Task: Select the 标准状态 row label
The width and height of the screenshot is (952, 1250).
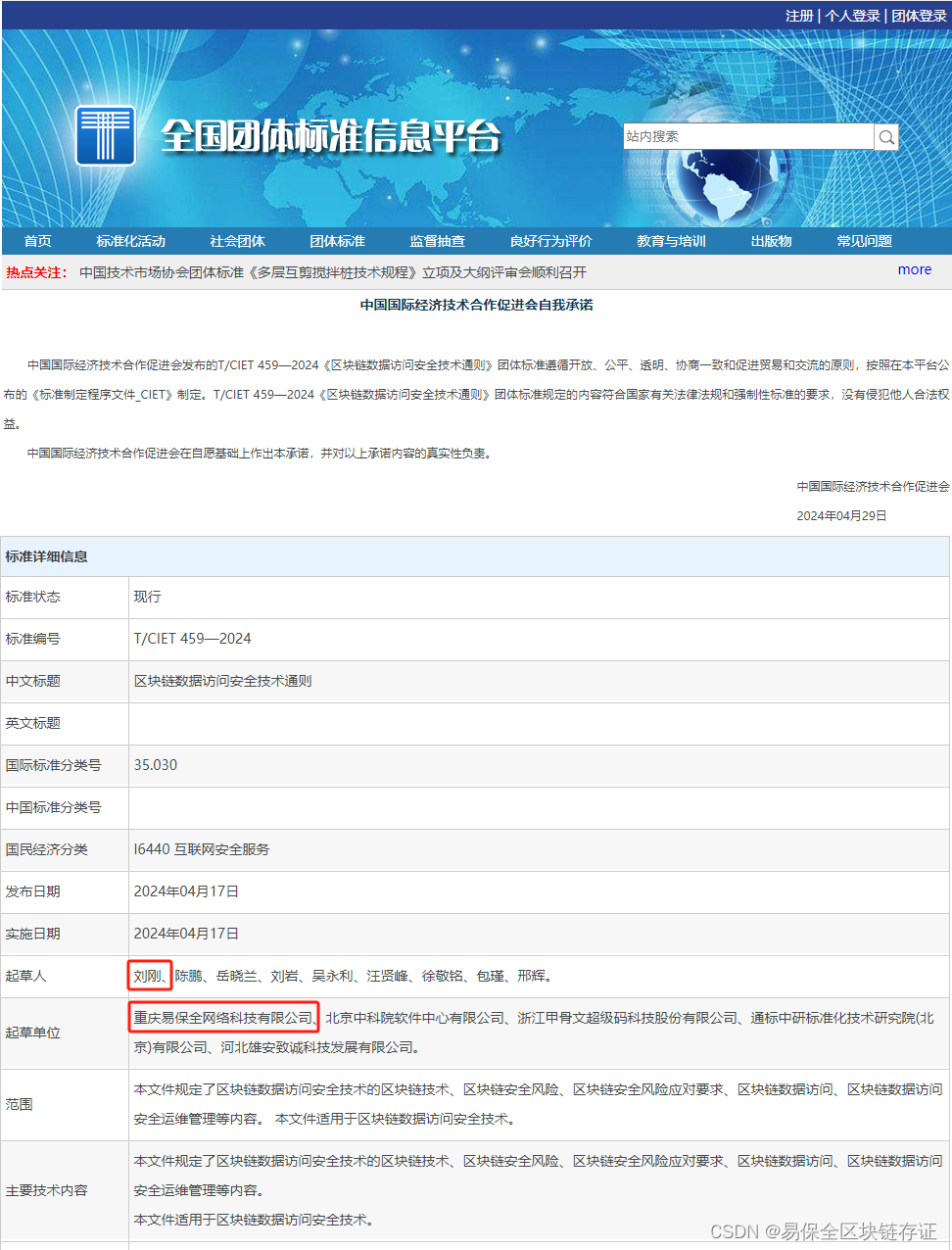Action: pyautogui.click(x=32, y=597)
